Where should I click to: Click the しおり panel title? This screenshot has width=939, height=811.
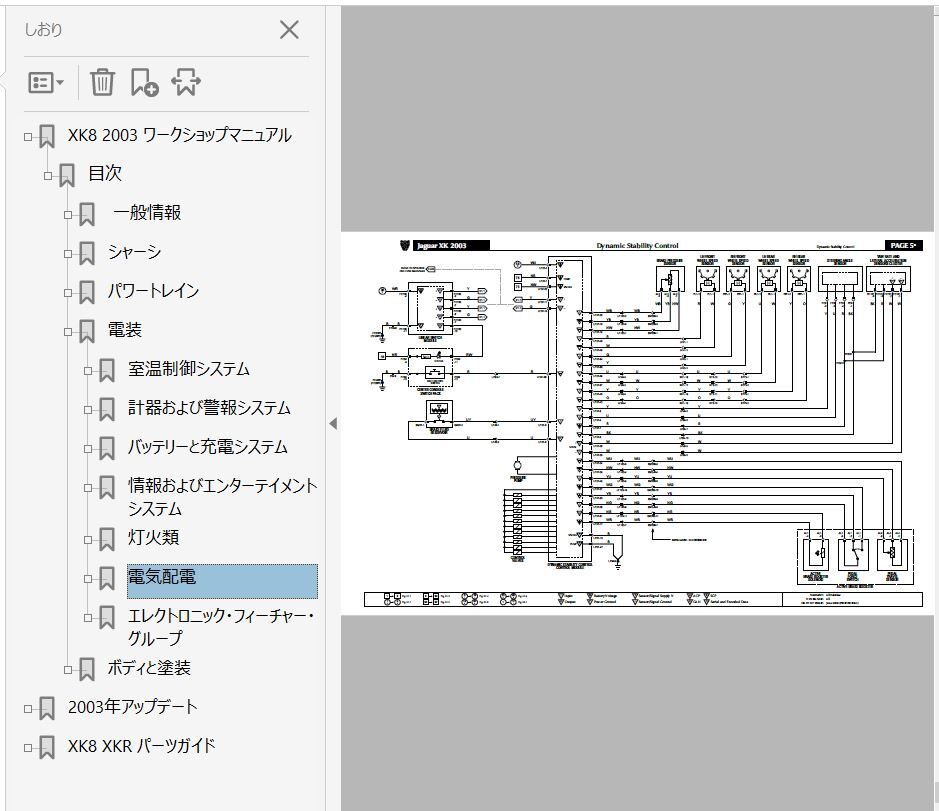click(x=43, y=29)
